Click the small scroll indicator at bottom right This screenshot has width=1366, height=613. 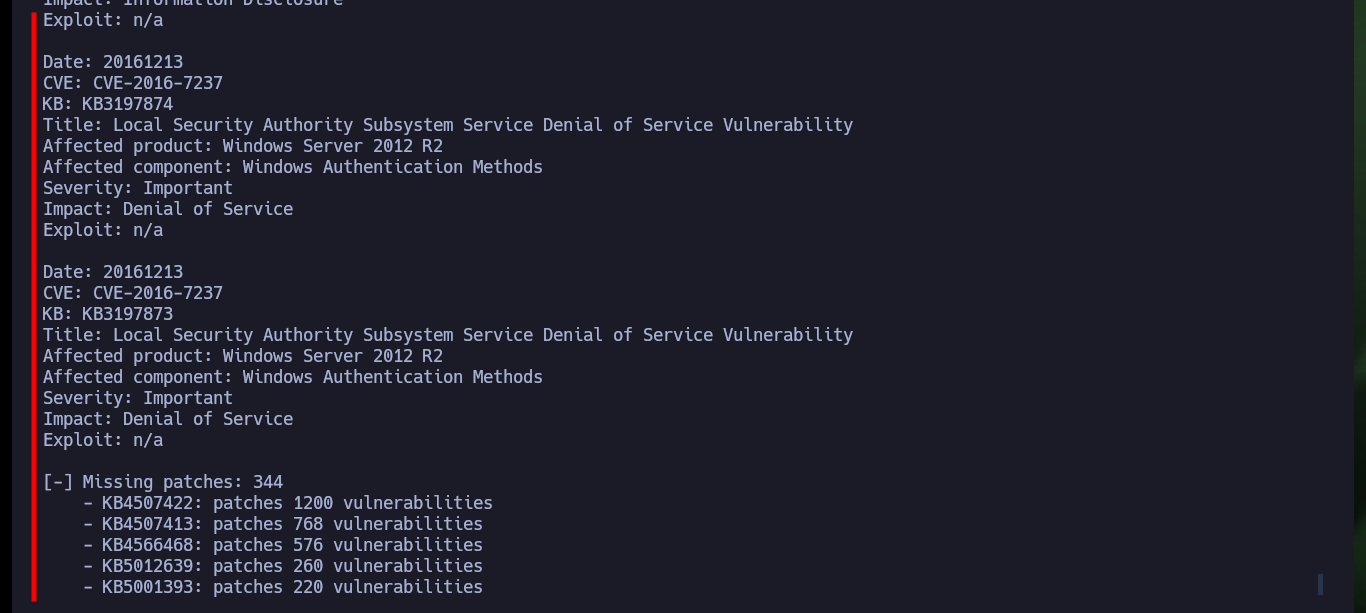click(1321, 584)
